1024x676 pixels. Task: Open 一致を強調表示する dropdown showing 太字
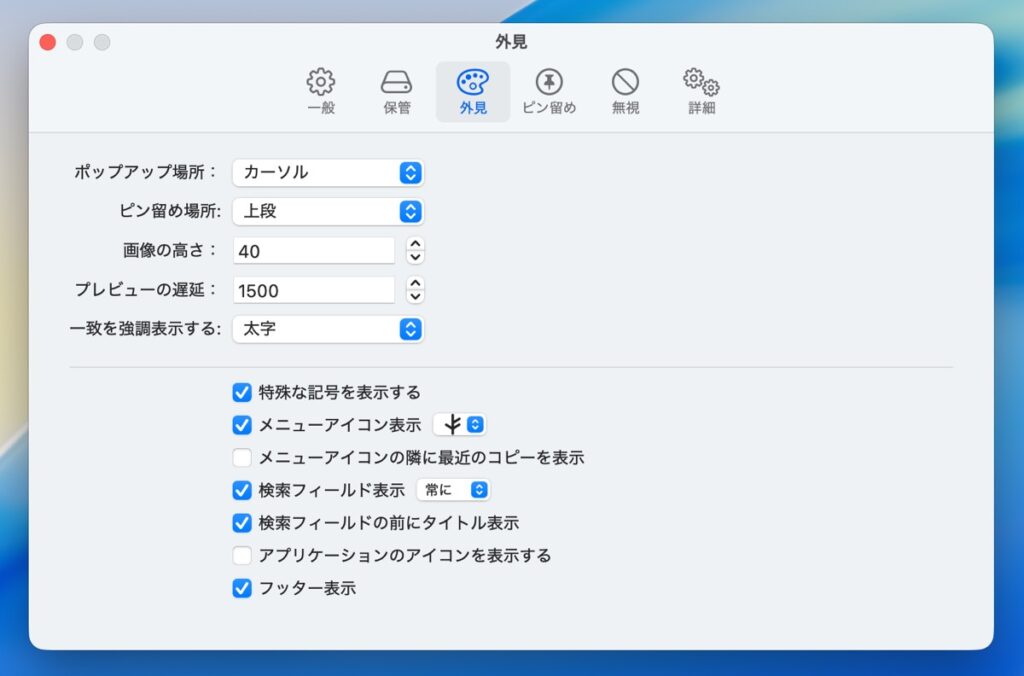point(328,329)
